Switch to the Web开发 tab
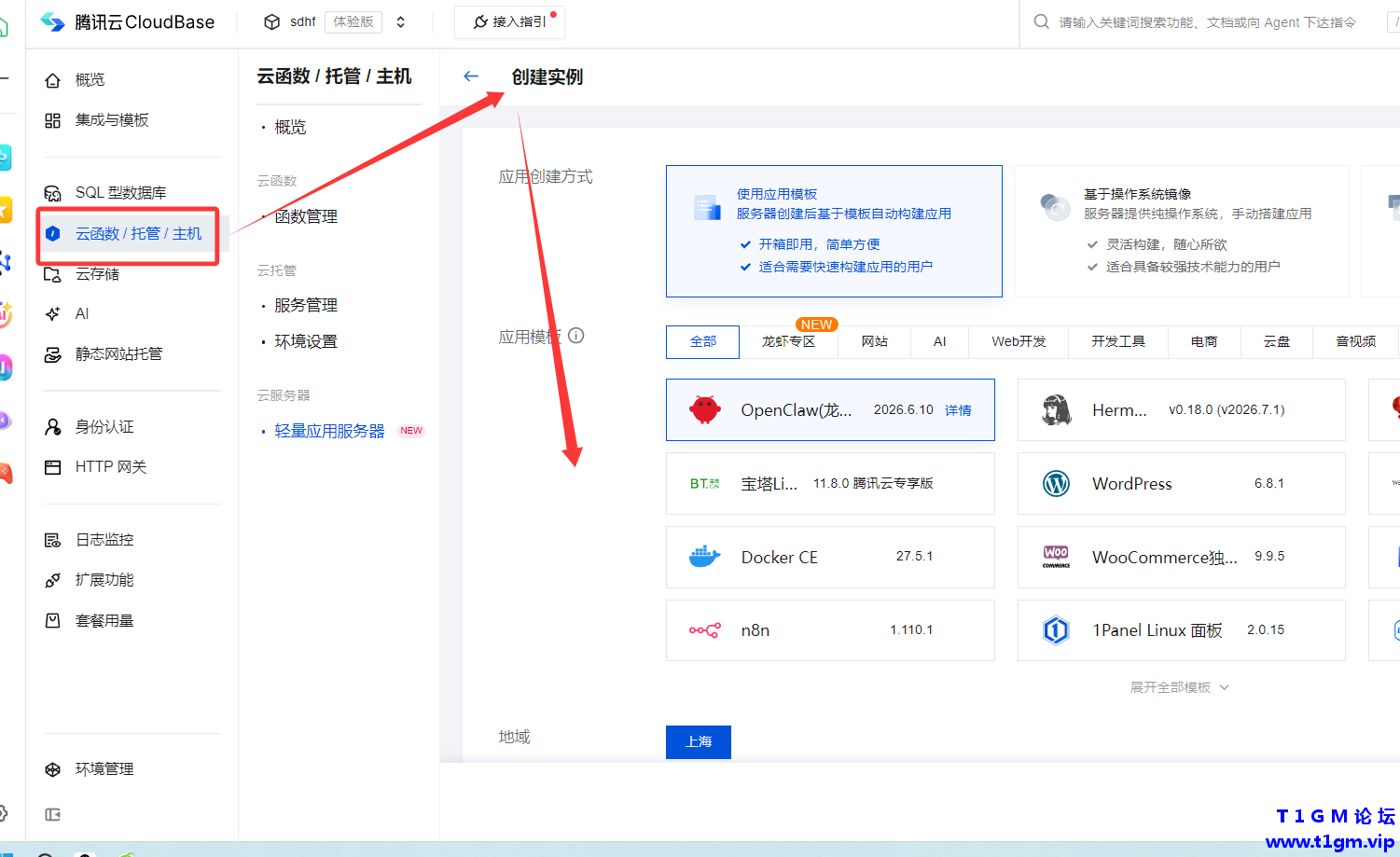 click(x=1019, y=342)
